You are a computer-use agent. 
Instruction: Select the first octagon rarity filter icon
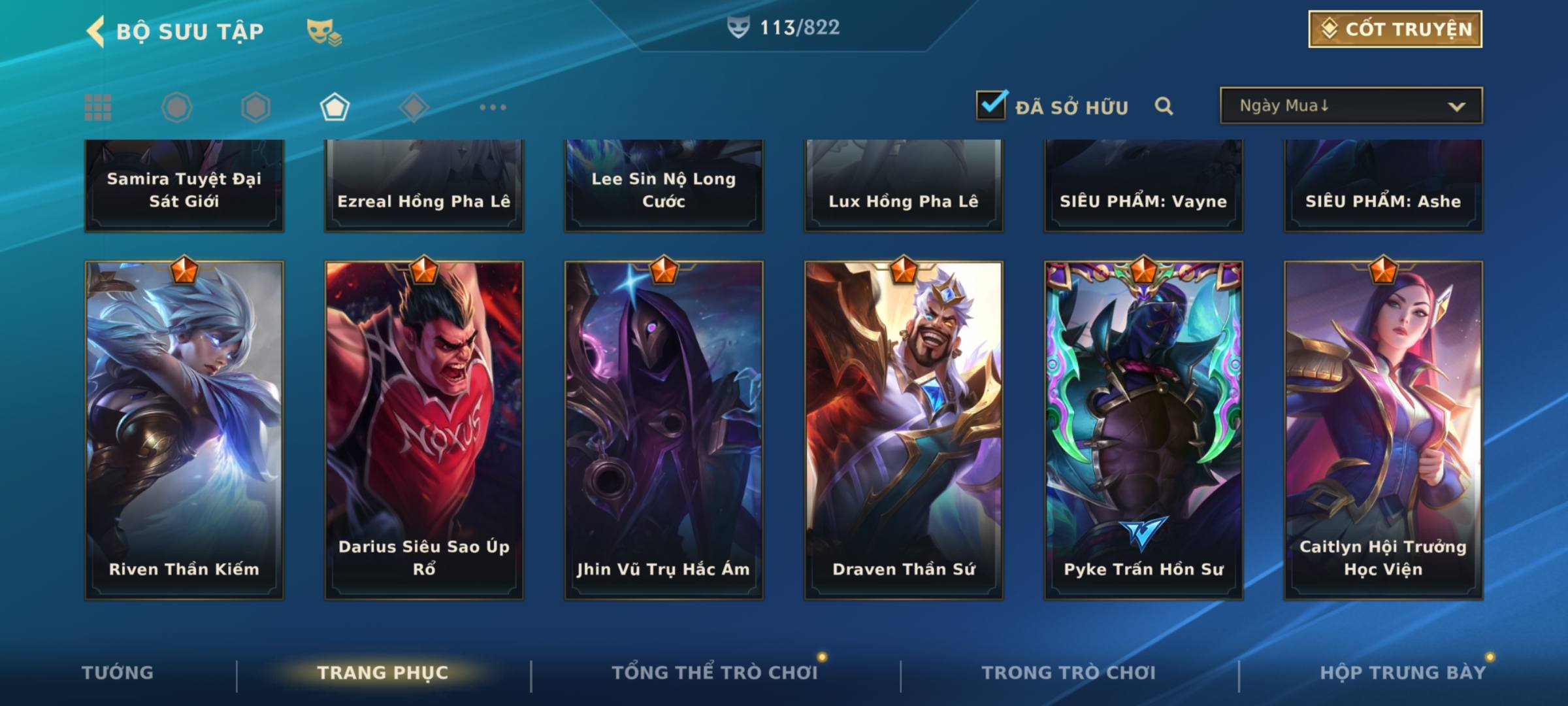(177, 107)
